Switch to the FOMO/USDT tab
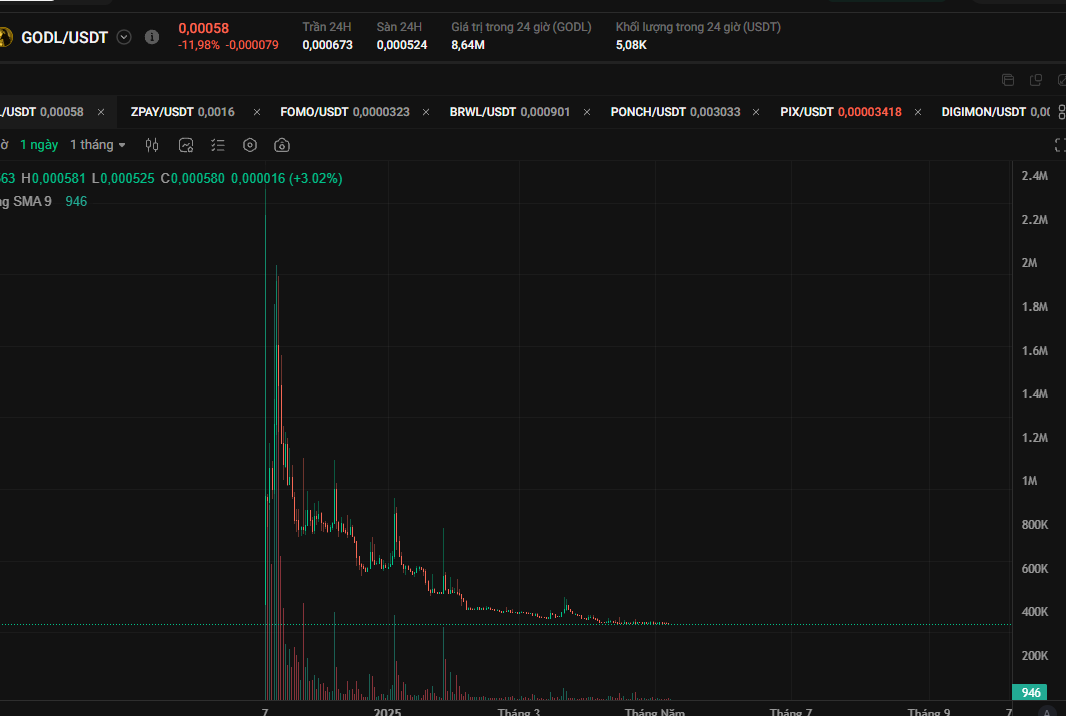 click(x=345, y=112)
